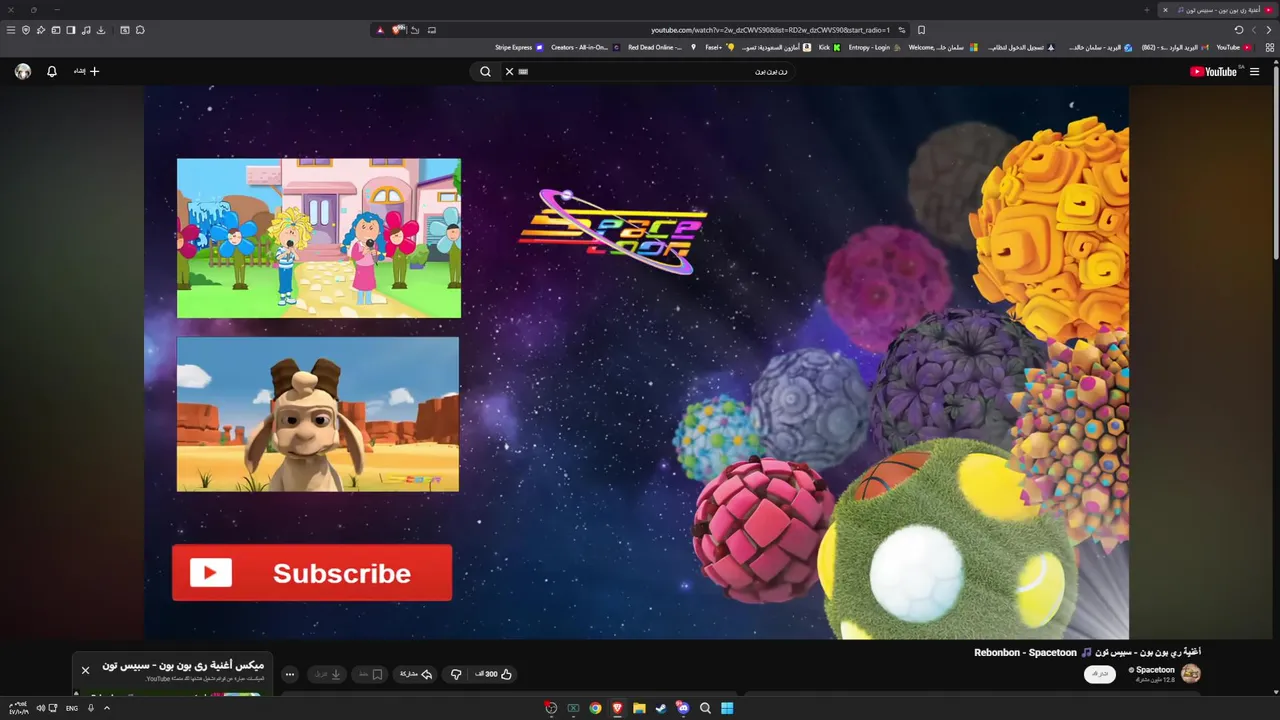1280x720 pixels.
Task: Open the Brave Shields lion icon
Action: click(x=397, y=30)
